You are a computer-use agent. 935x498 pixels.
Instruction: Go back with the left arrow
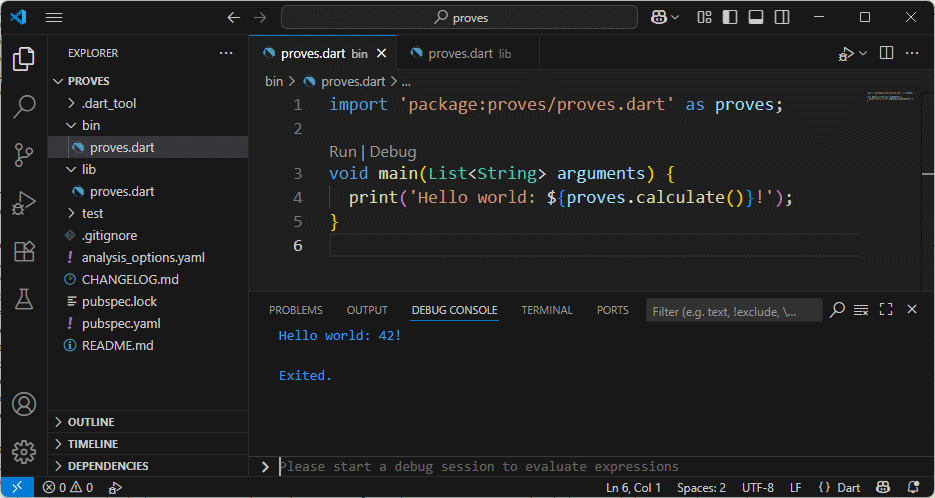click(x=233, y=17)
